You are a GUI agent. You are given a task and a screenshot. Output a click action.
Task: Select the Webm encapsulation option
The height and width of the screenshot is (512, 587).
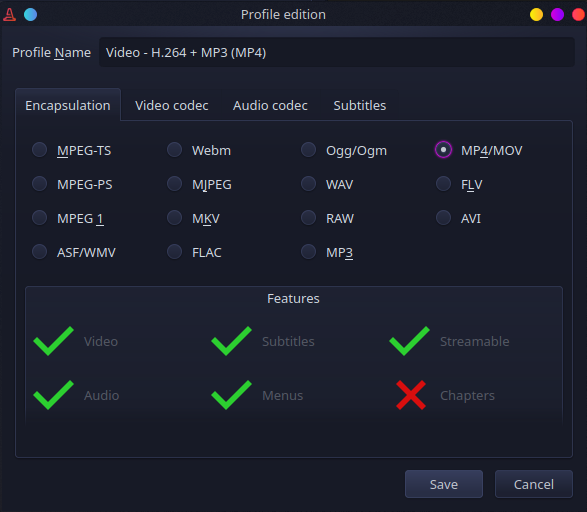[174, 150]
